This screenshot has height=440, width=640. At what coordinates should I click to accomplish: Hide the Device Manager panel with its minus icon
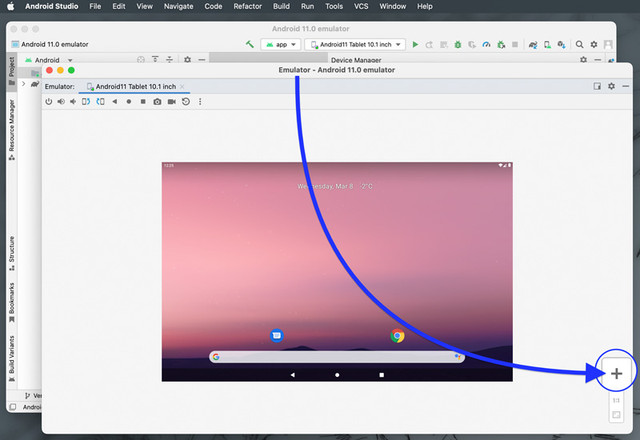(598, 60)
